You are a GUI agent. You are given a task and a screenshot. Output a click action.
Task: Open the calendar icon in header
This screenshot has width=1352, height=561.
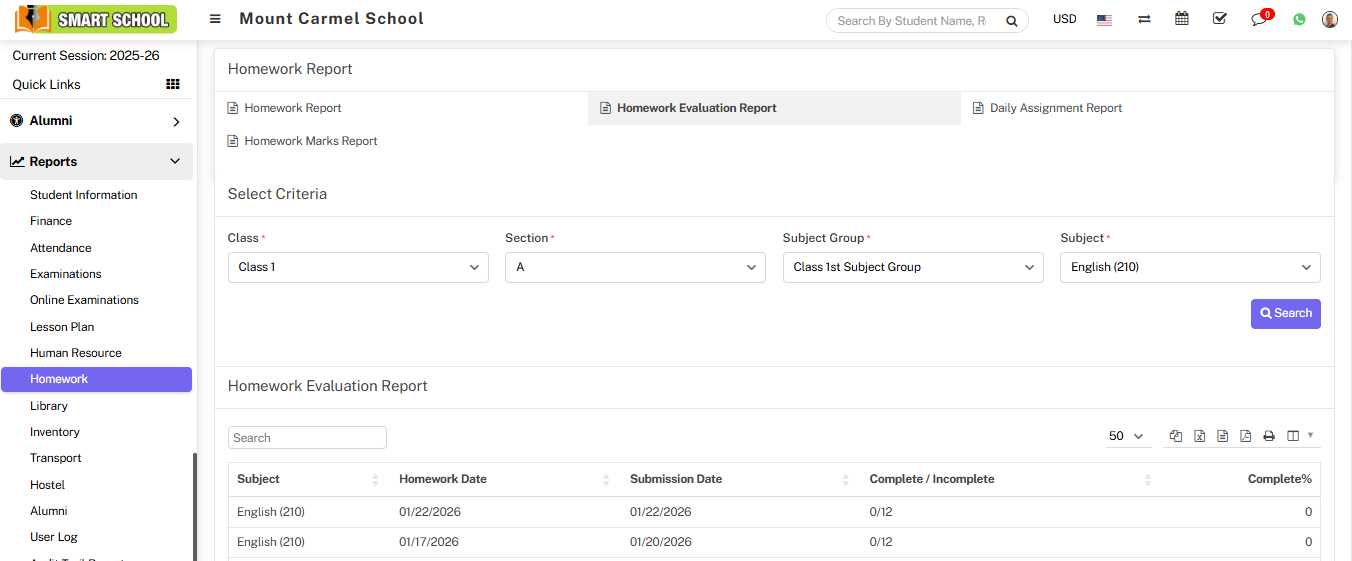(x=1182, y=19)
